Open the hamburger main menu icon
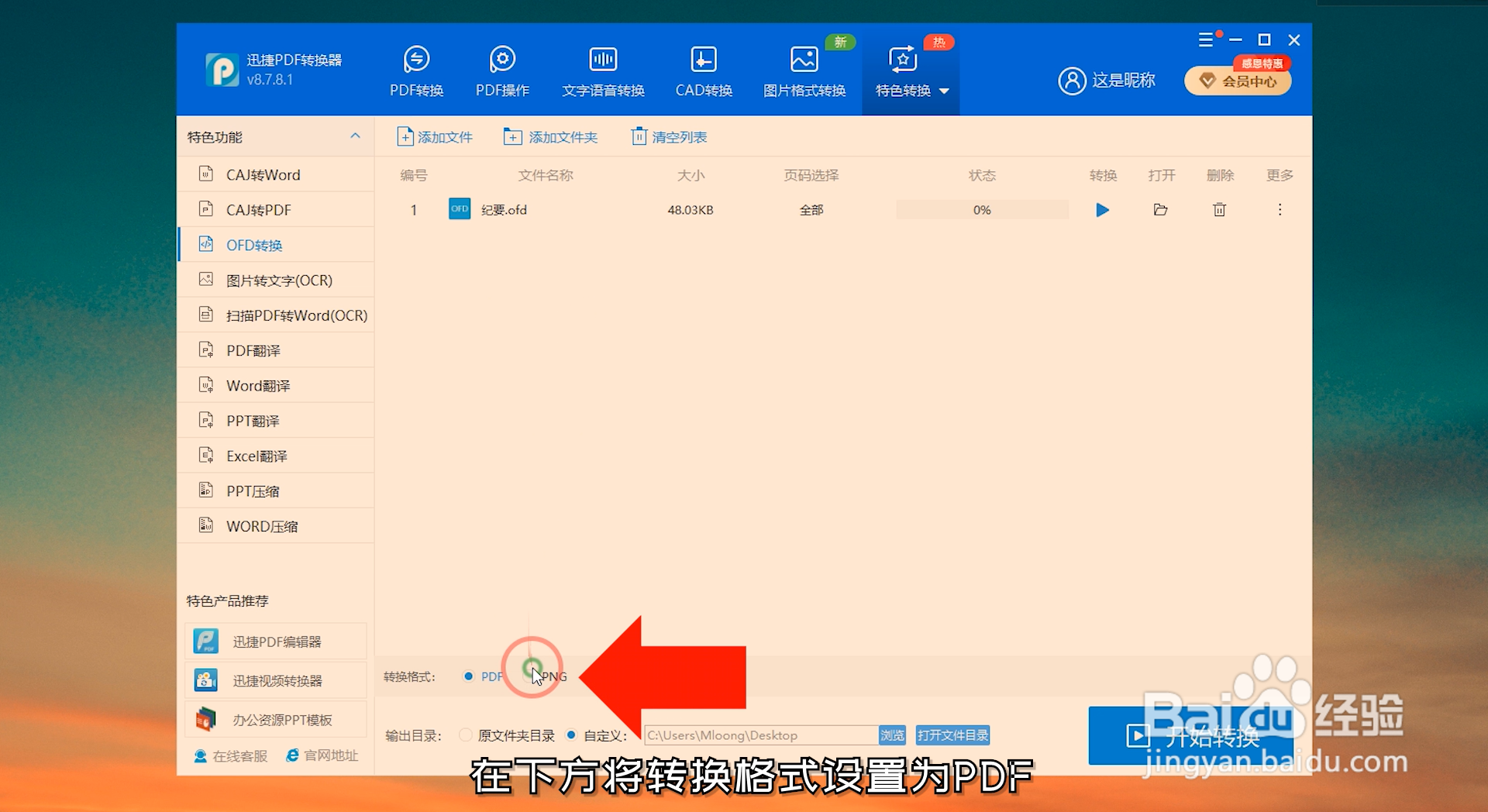The width and height of the screenshot is (1488, 812). [x=1206, y=40]
